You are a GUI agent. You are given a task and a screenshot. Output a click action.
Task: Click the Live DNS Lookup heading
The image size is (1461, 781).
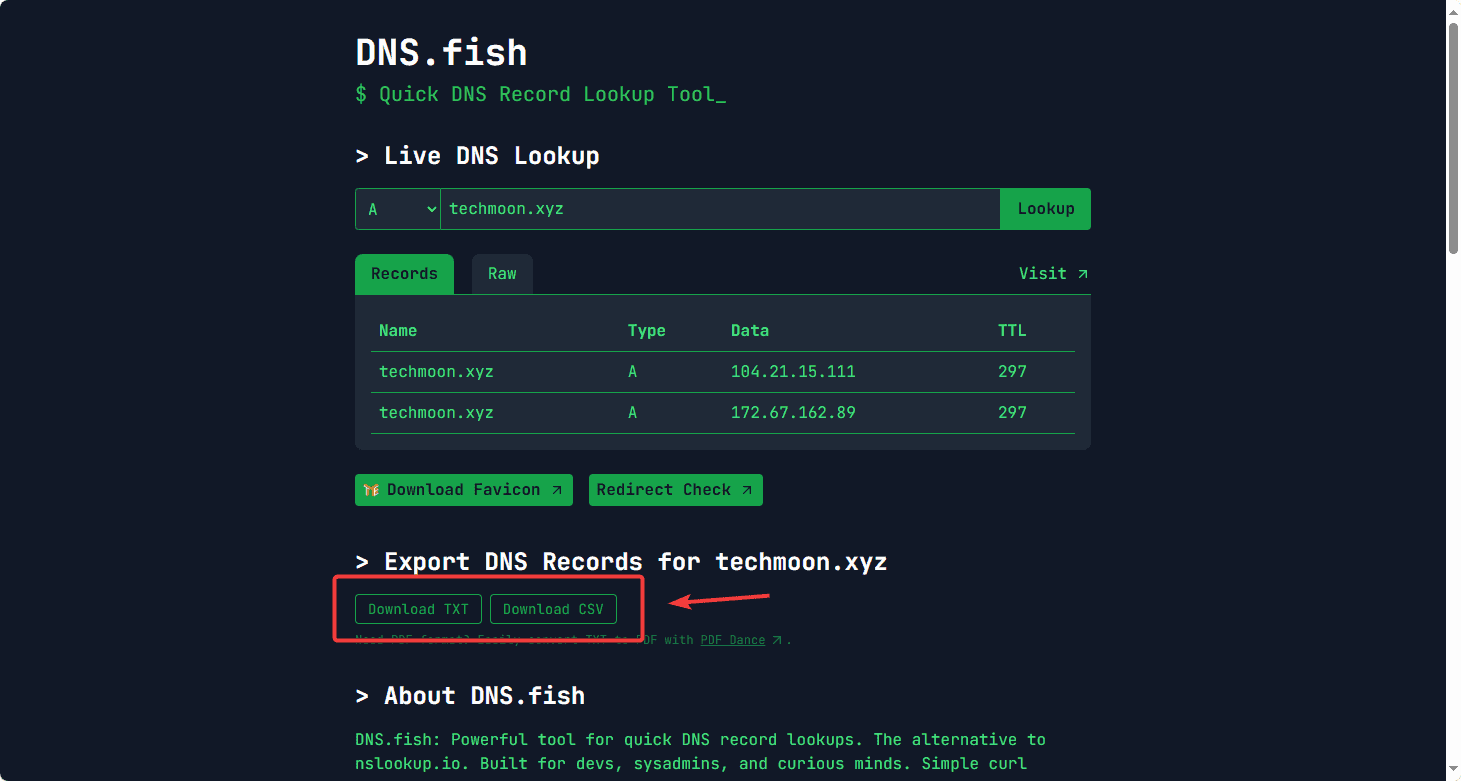477,156
